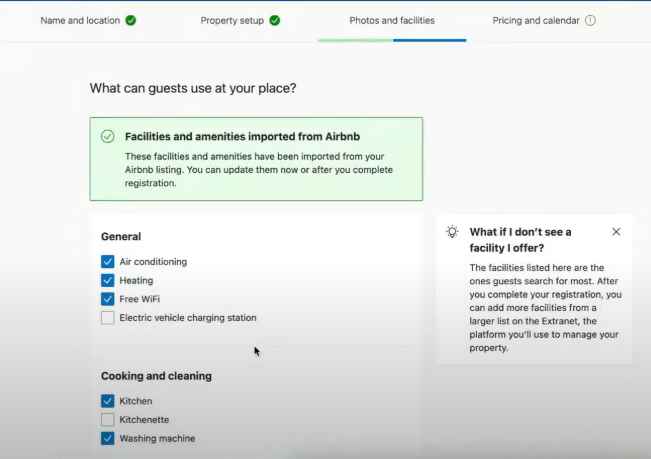This screenshot has height=459, width=651.
Task: Uncheck the Kitchen checkbox
Action: (108, 401)
